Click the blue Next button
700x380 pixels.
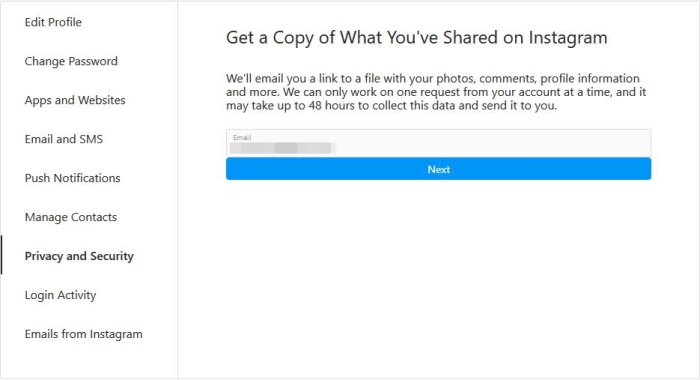coord(438,169)
